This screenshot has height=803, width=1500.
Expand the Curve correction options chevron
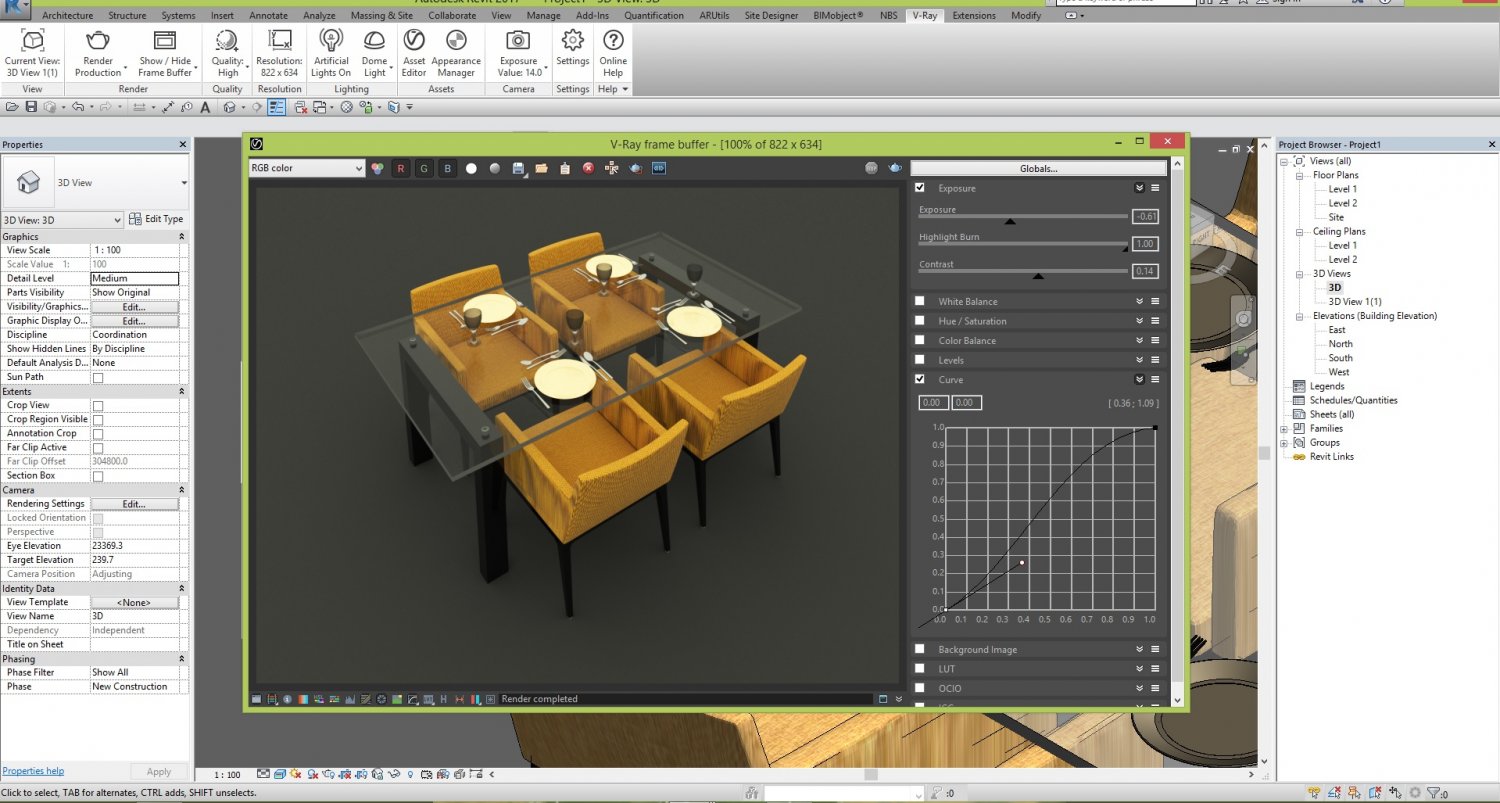(1139, 380)
